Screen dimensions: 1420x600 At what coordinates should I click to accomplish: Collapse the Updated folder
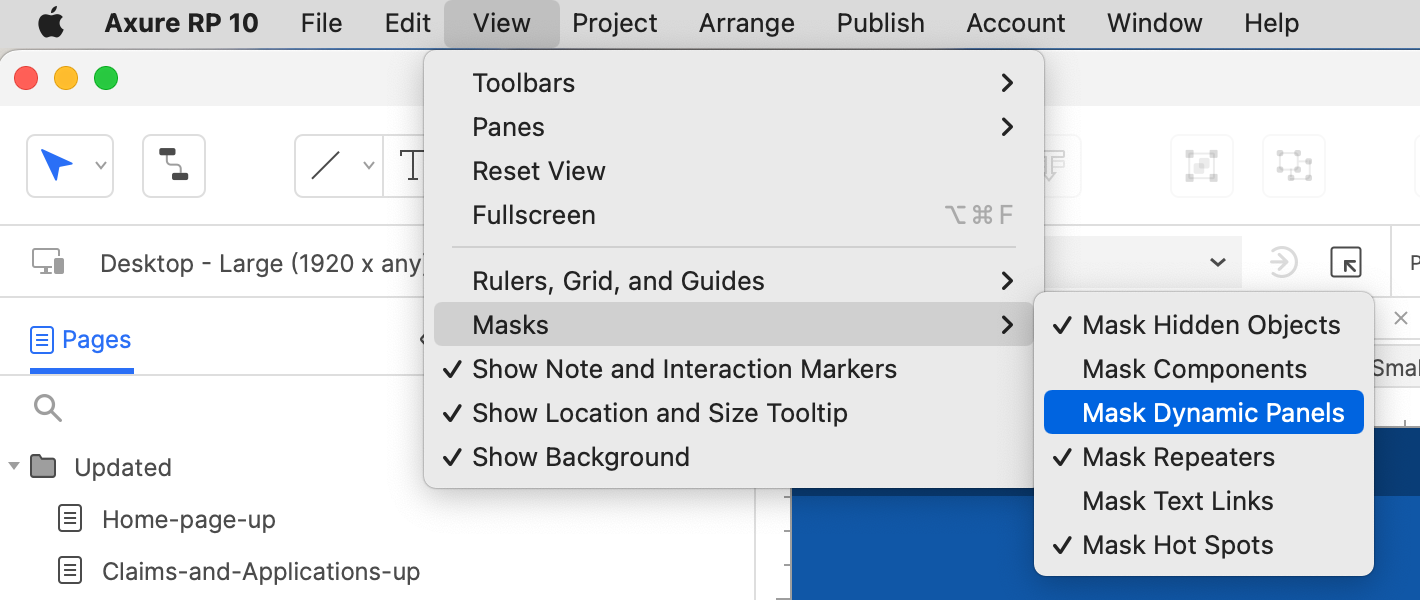pos(14,466)
